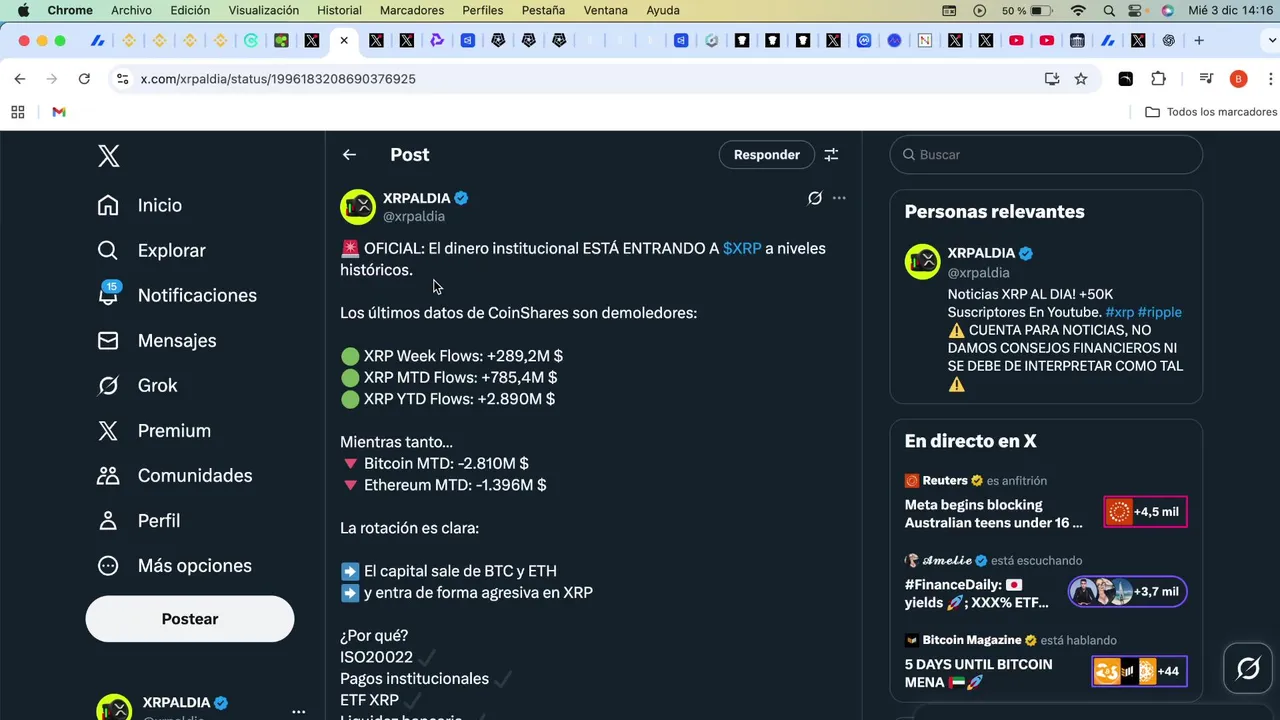The width and height of the screenshot is (1280, 720).
Task: Open Gmail bookmark
Action: [x=59, y=112]
